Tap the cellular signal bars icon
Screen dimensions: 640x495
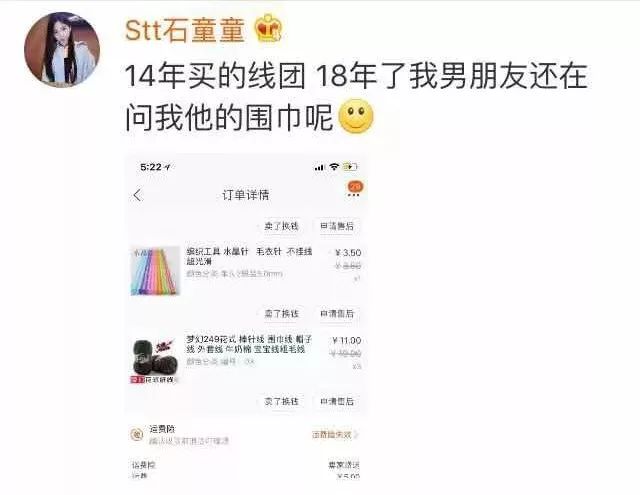click(x=319, y=167)
